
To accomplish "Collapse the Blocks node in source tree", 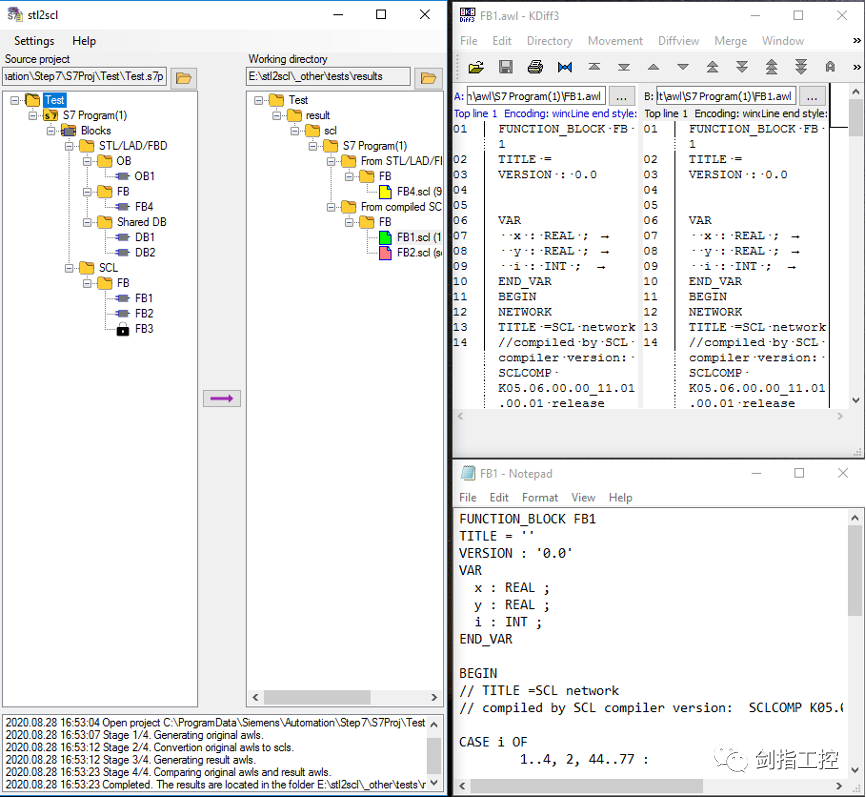I will click(x=51, y=131).
